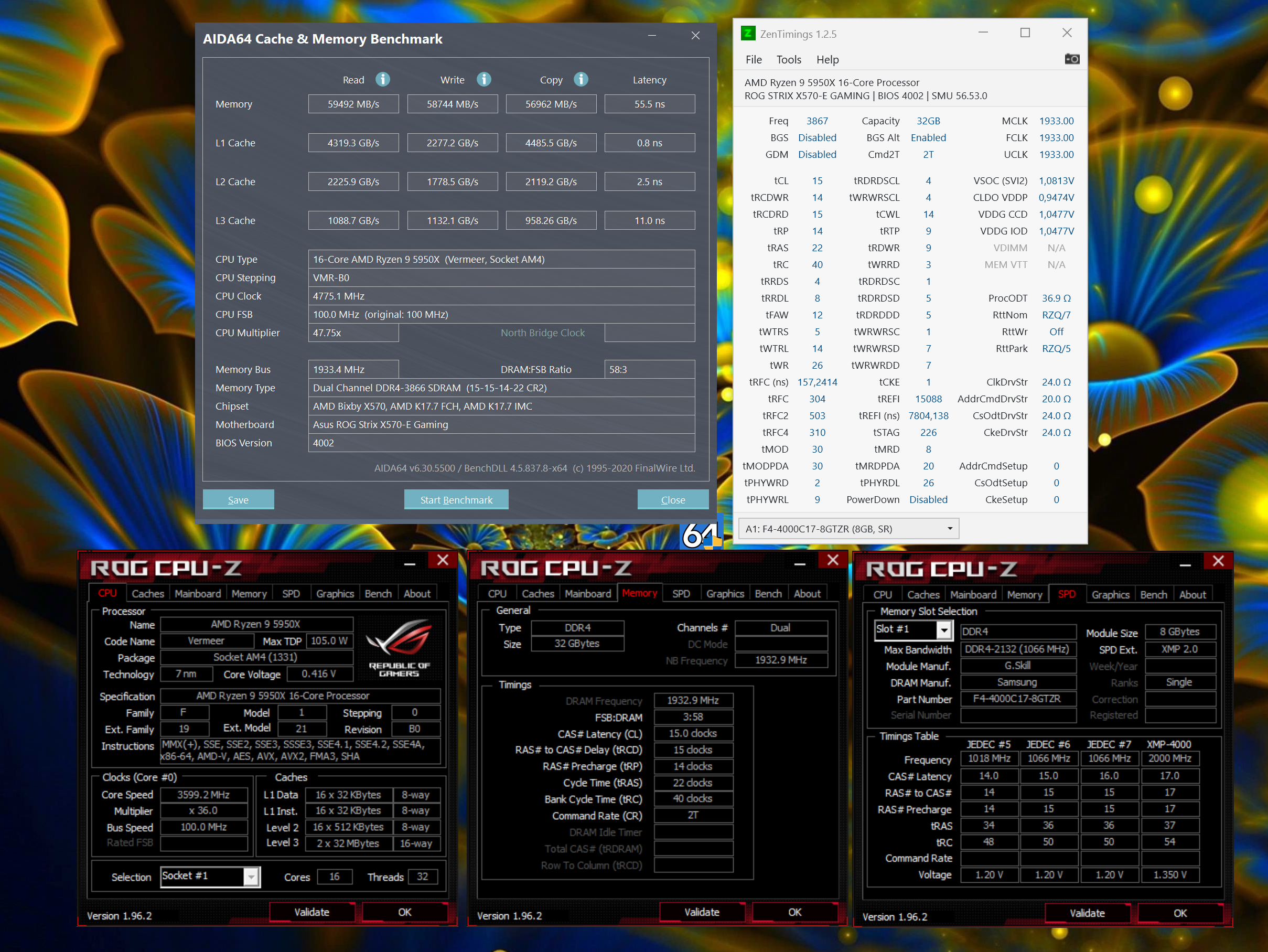Click the ZenTimings screenshot camera icon
This screenshot has height=952, width=1268.
coord(1071,59)
